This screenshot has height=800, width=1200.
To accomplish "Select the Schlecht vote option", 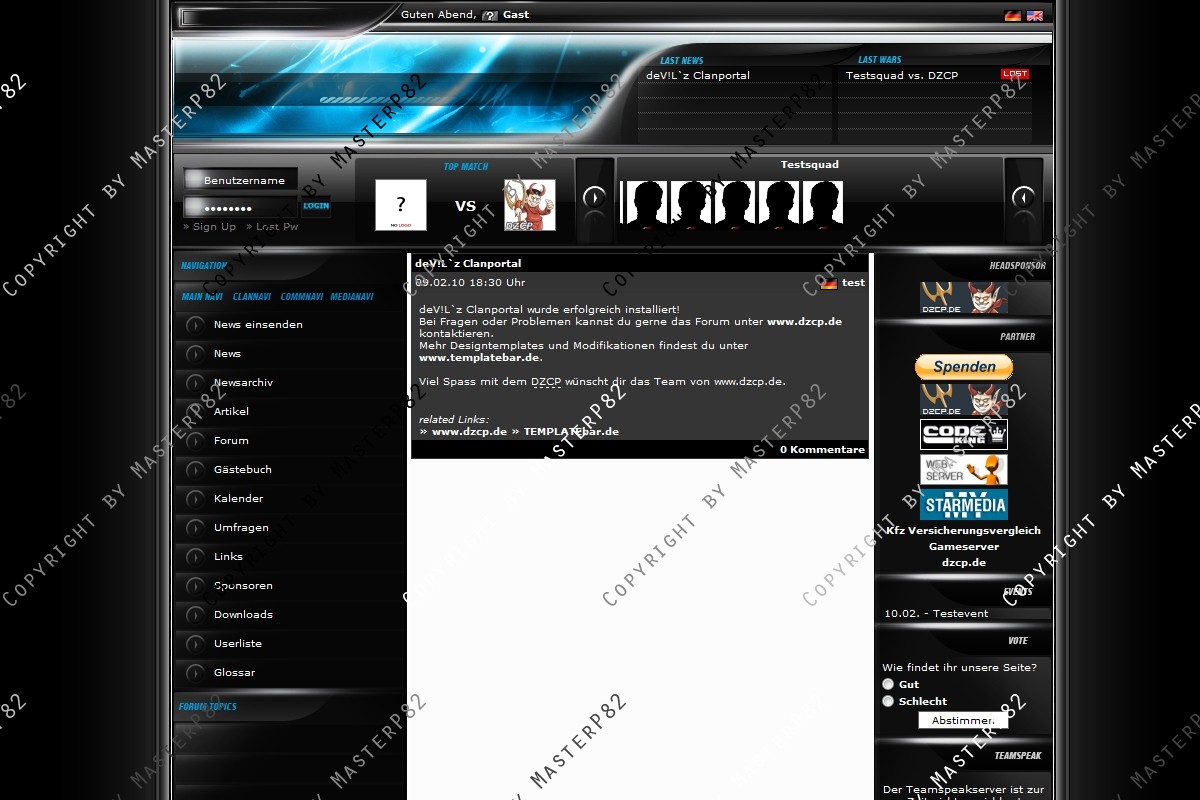I will [888, 701].
